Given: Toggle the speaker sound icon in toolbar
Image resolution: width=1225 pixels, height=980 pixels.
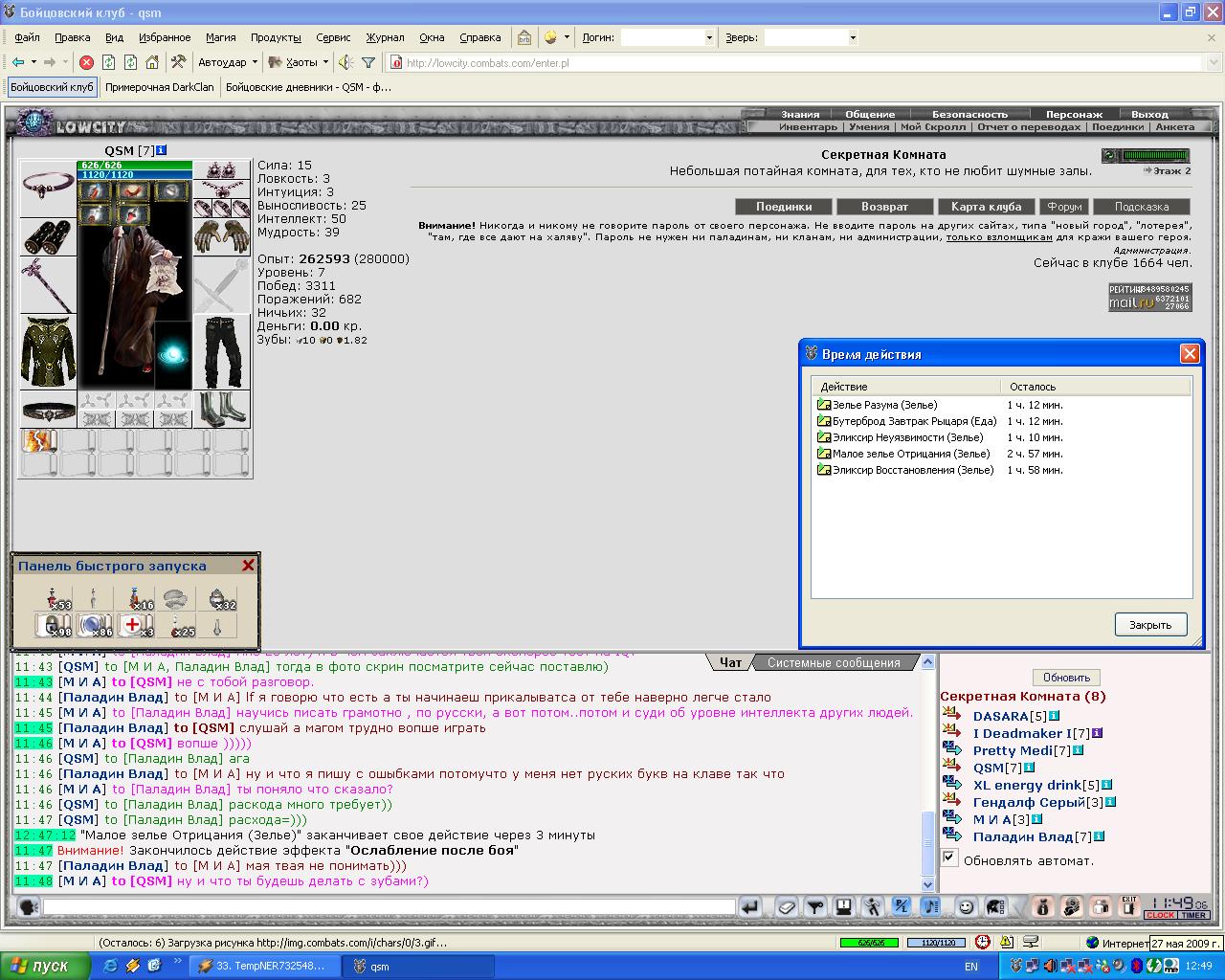Looking at the screenshot, I should [345, 62].
